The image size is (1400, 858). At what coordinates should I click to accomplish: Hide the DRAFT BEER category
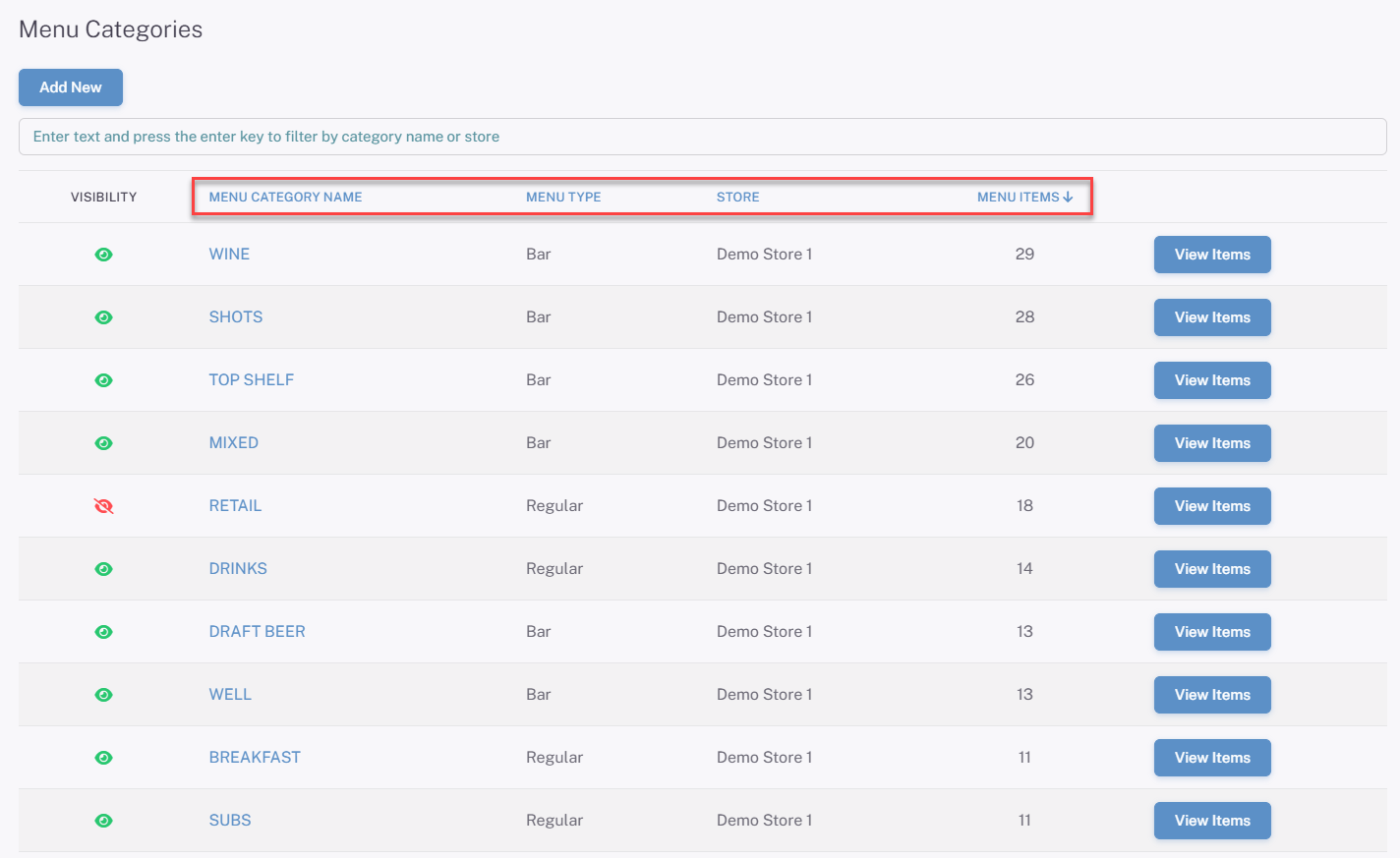pyautogui.click(x=103, y=632)
